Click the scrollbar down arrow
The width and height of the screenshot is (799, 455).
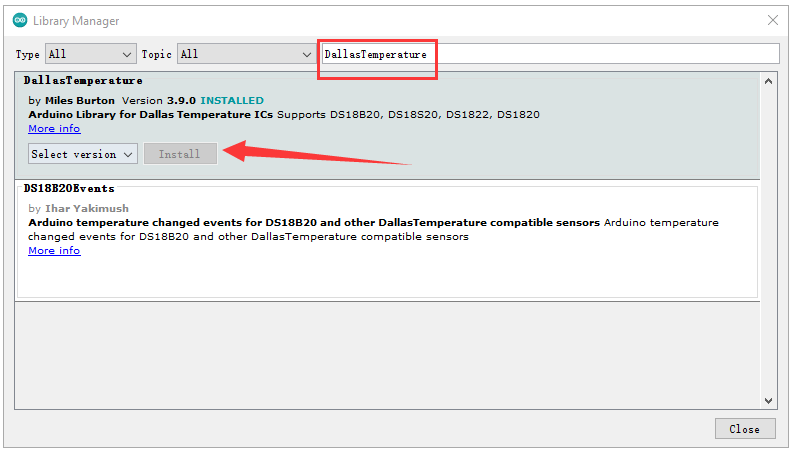pos(768,400)
